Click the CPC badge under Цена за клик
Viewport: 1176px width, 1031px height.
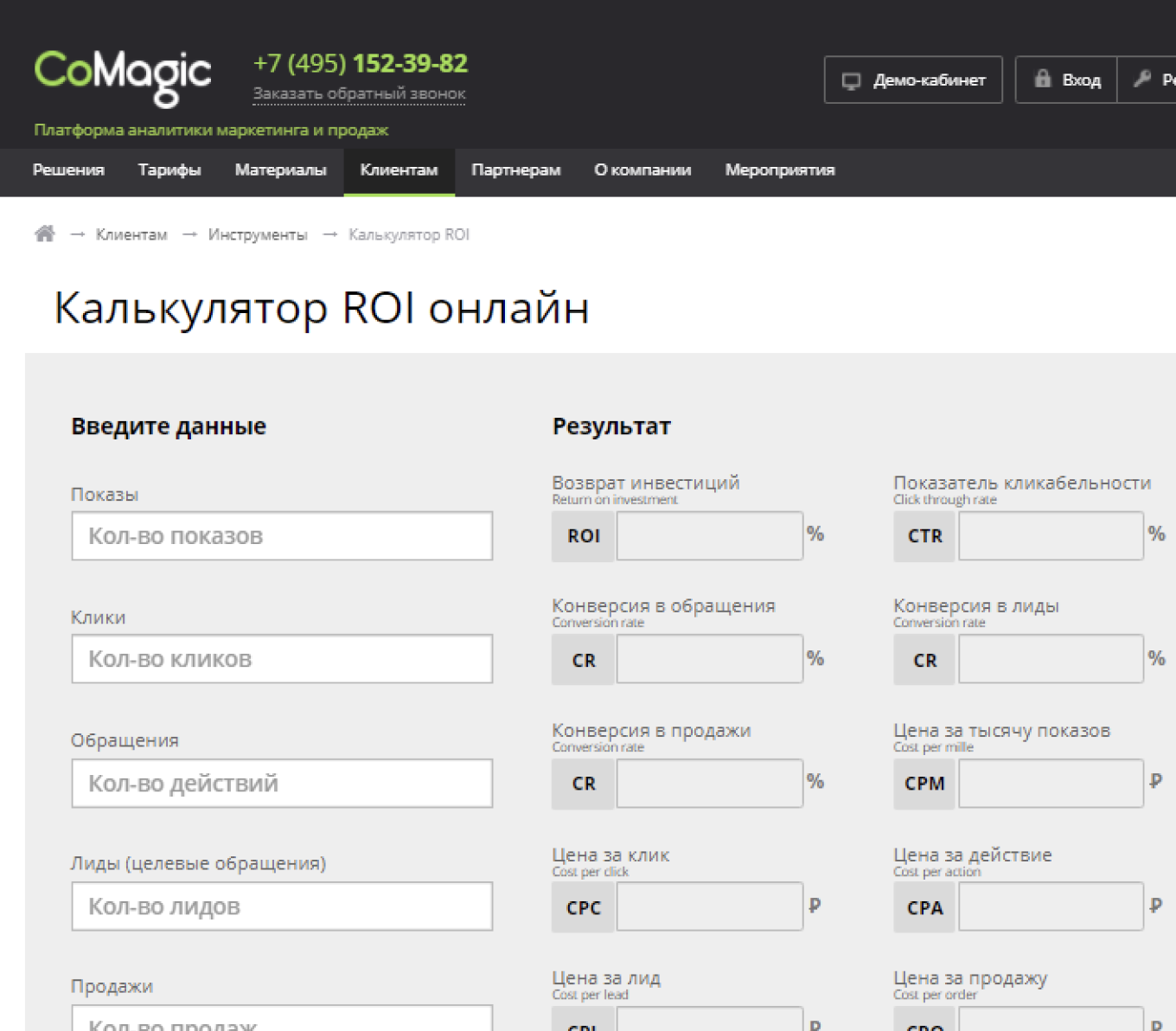pos(582,907)
